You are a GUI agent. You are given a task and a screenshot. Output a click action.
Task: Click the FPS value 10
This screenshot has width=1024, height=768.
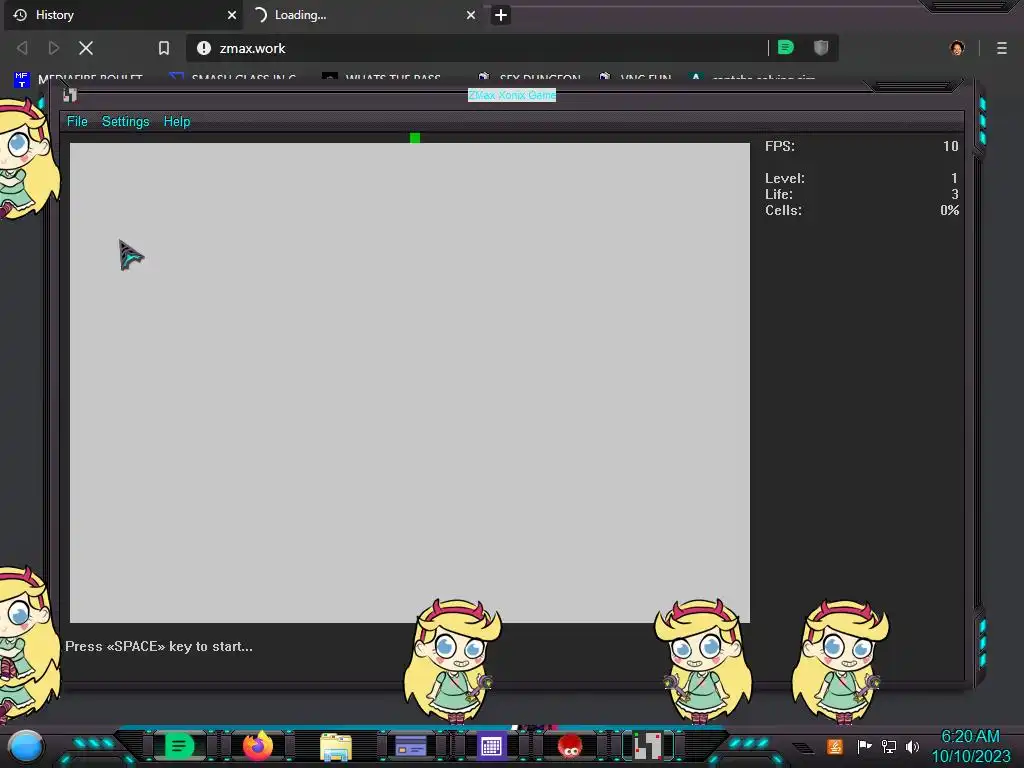(951, 146)
